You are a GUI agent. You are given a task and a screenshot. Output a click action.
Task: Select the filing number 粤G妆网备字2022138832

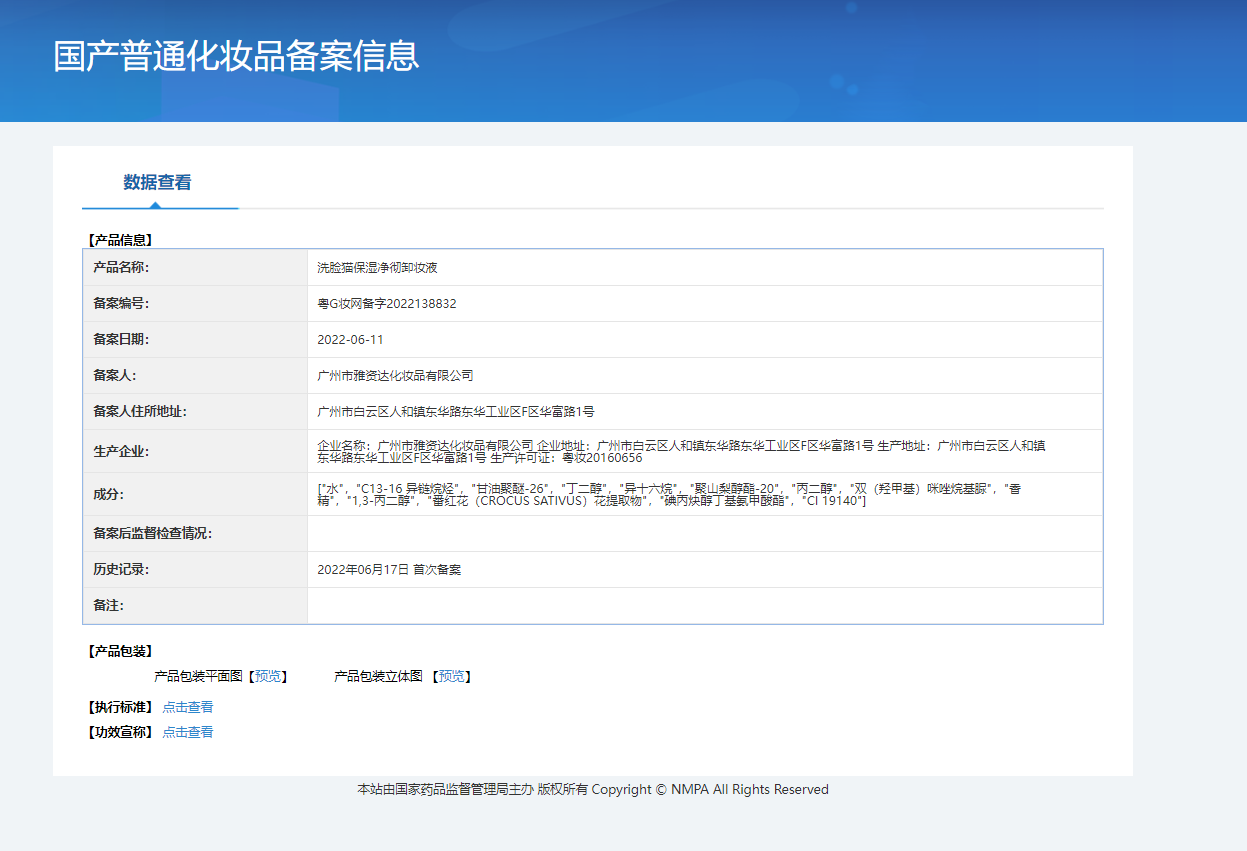coord(386,303)
